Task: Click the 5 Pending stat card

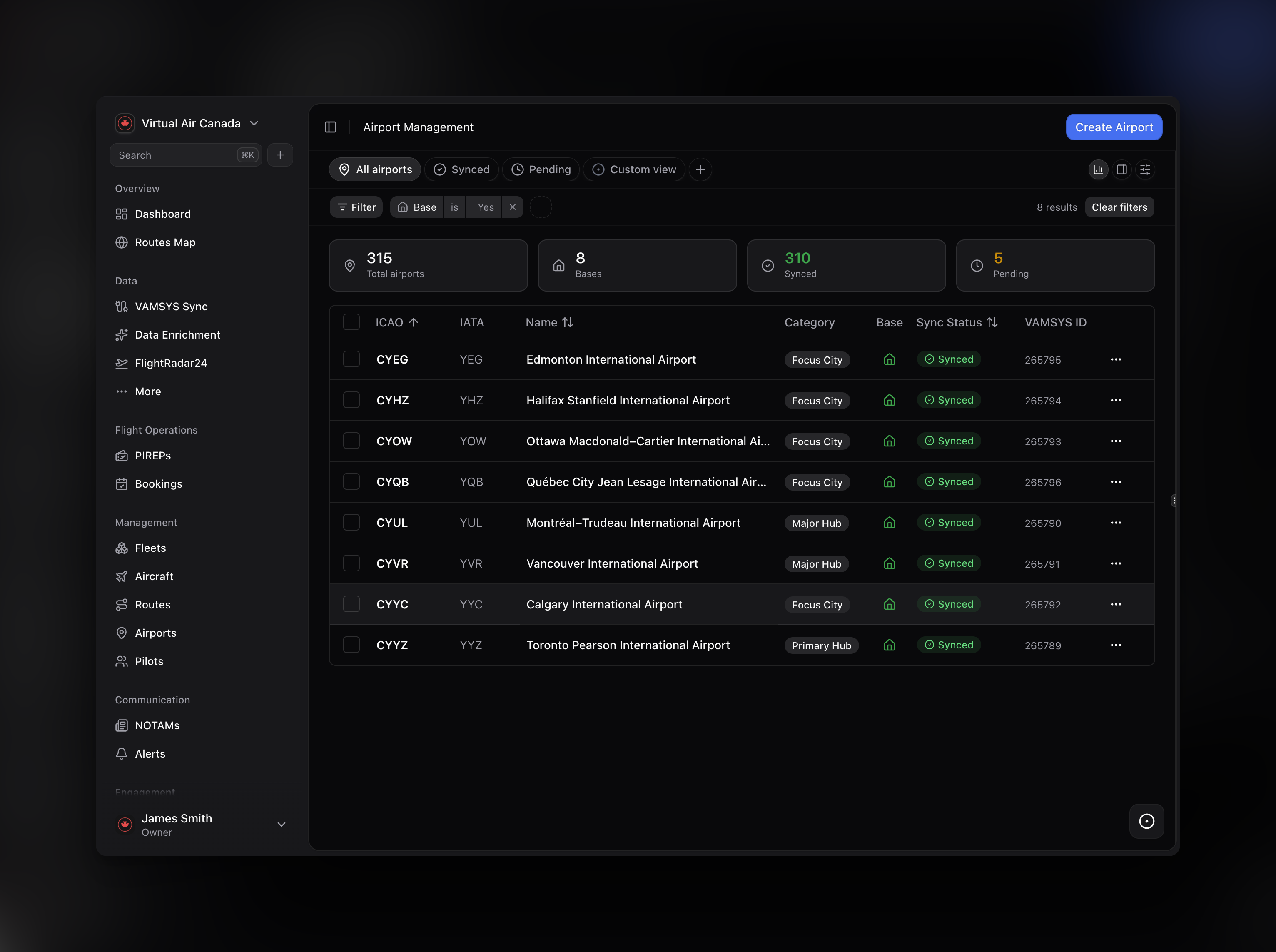Action: 1055,266
